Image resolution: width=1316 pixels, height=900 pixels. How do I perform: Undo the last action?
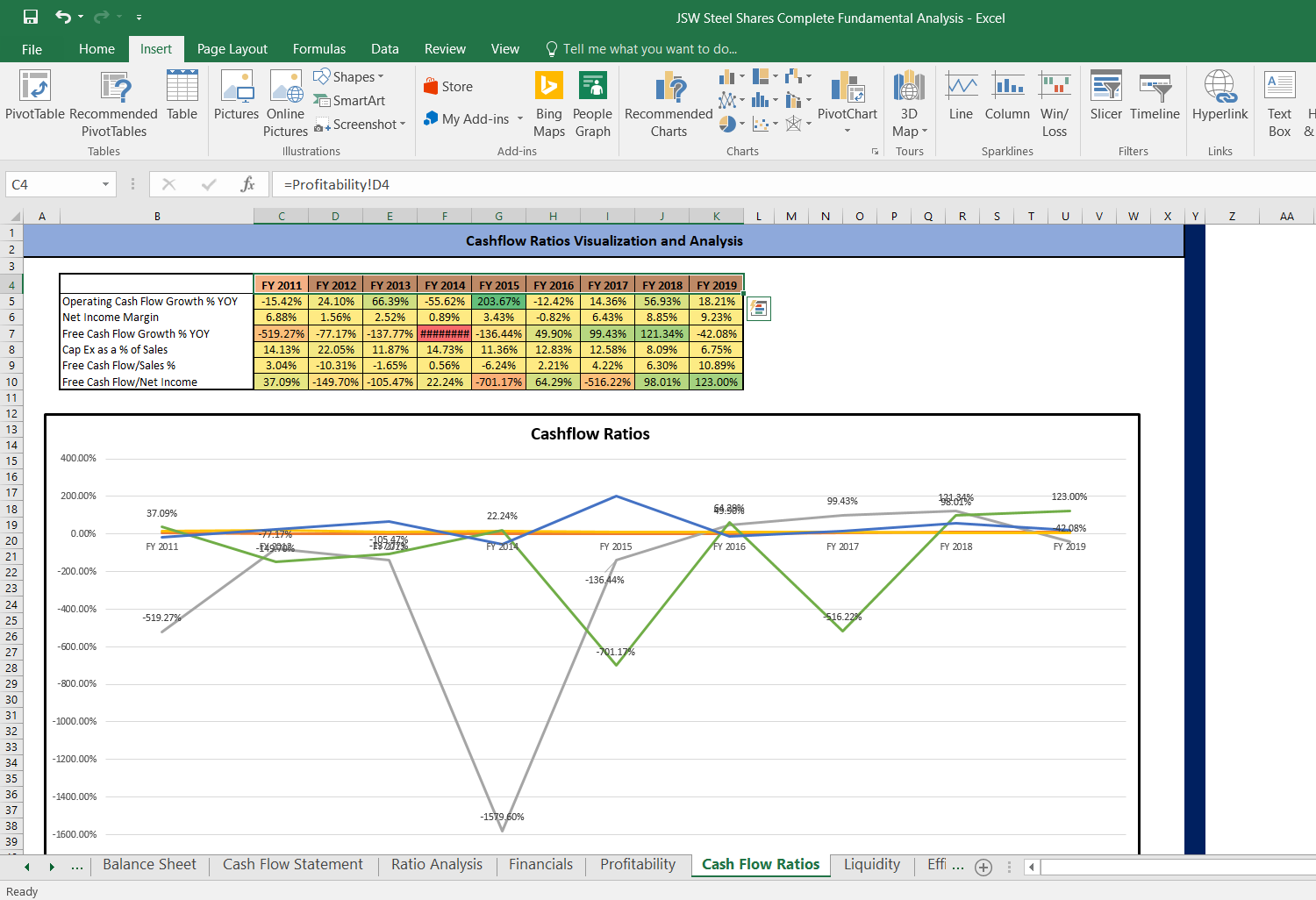(x=63, y=18)
